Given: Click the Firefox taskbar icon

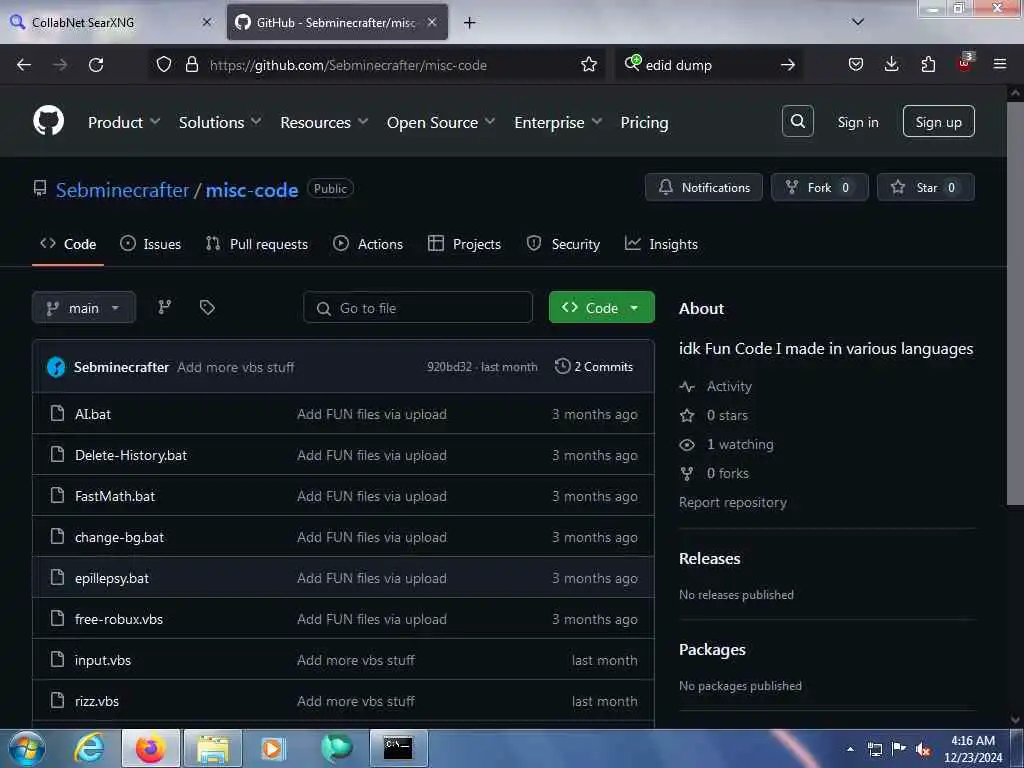Looking at the screenshot, I should (x=150, y=748).
